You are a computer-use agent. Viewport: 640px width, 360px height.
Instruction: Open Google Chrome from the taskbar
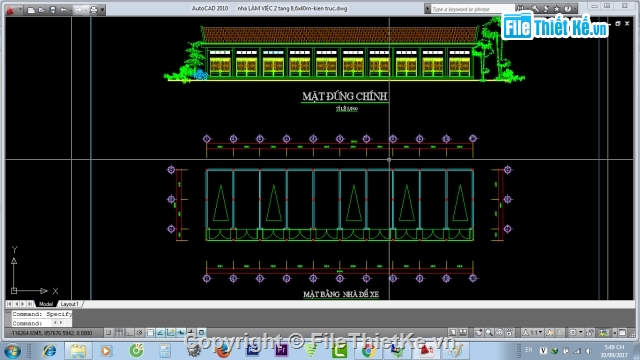(x=368, y=351)
